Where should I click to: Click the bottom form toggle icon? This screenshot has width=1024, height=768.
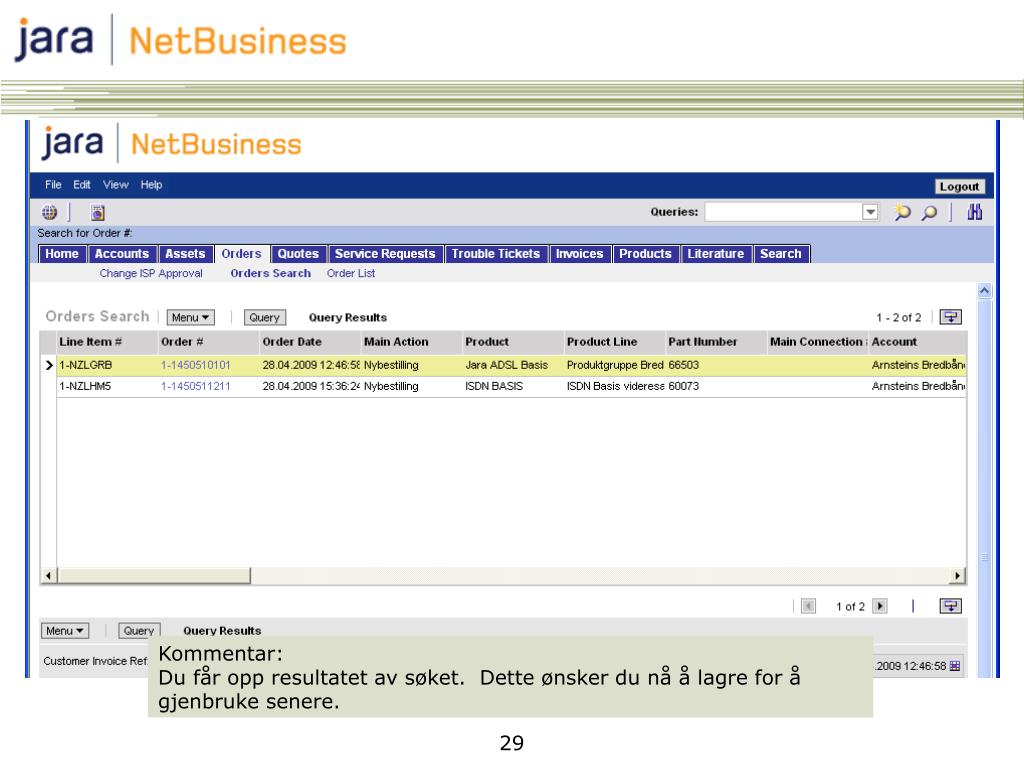tap(951, 606)
